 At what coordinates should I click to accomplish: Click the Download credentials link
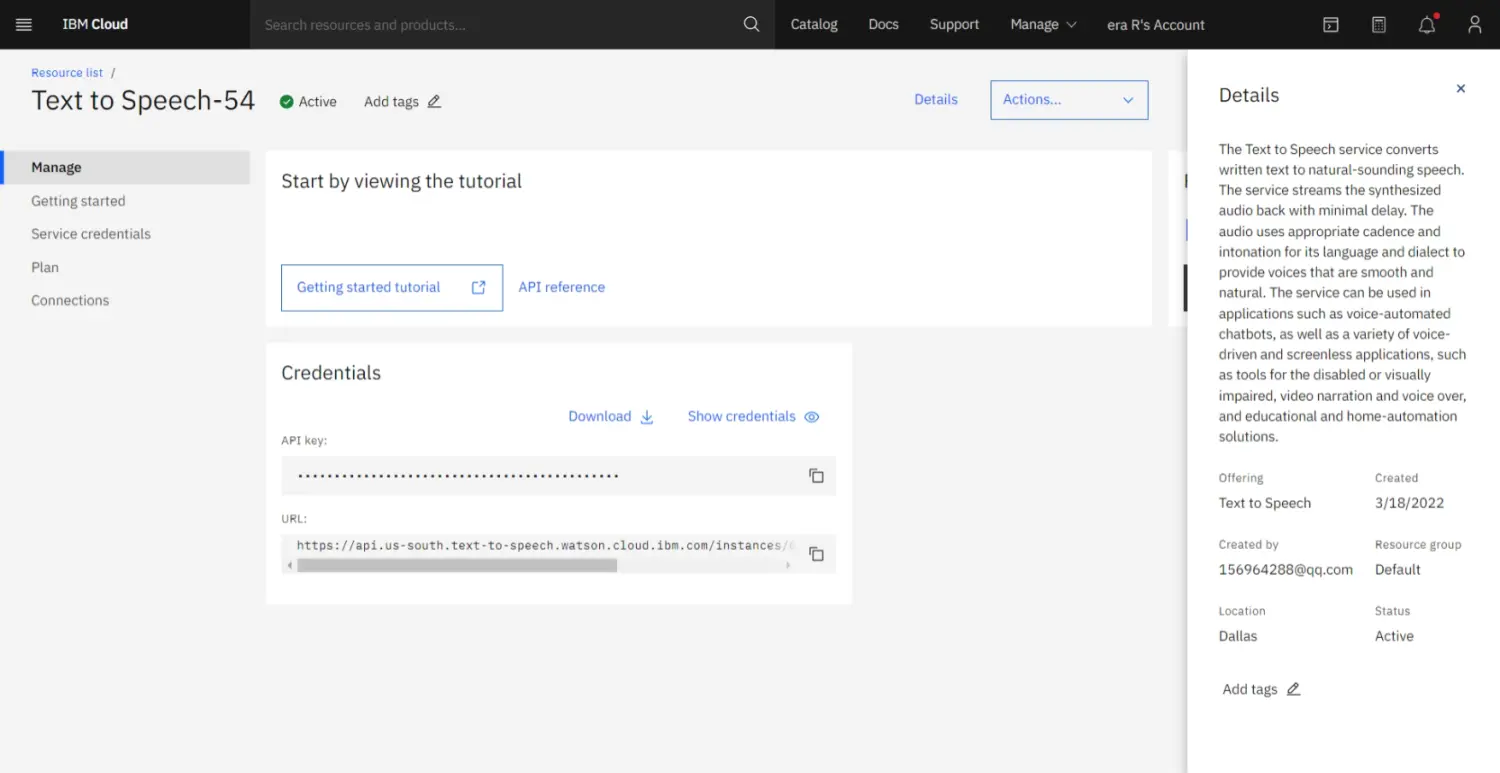[x=610, y=417]
